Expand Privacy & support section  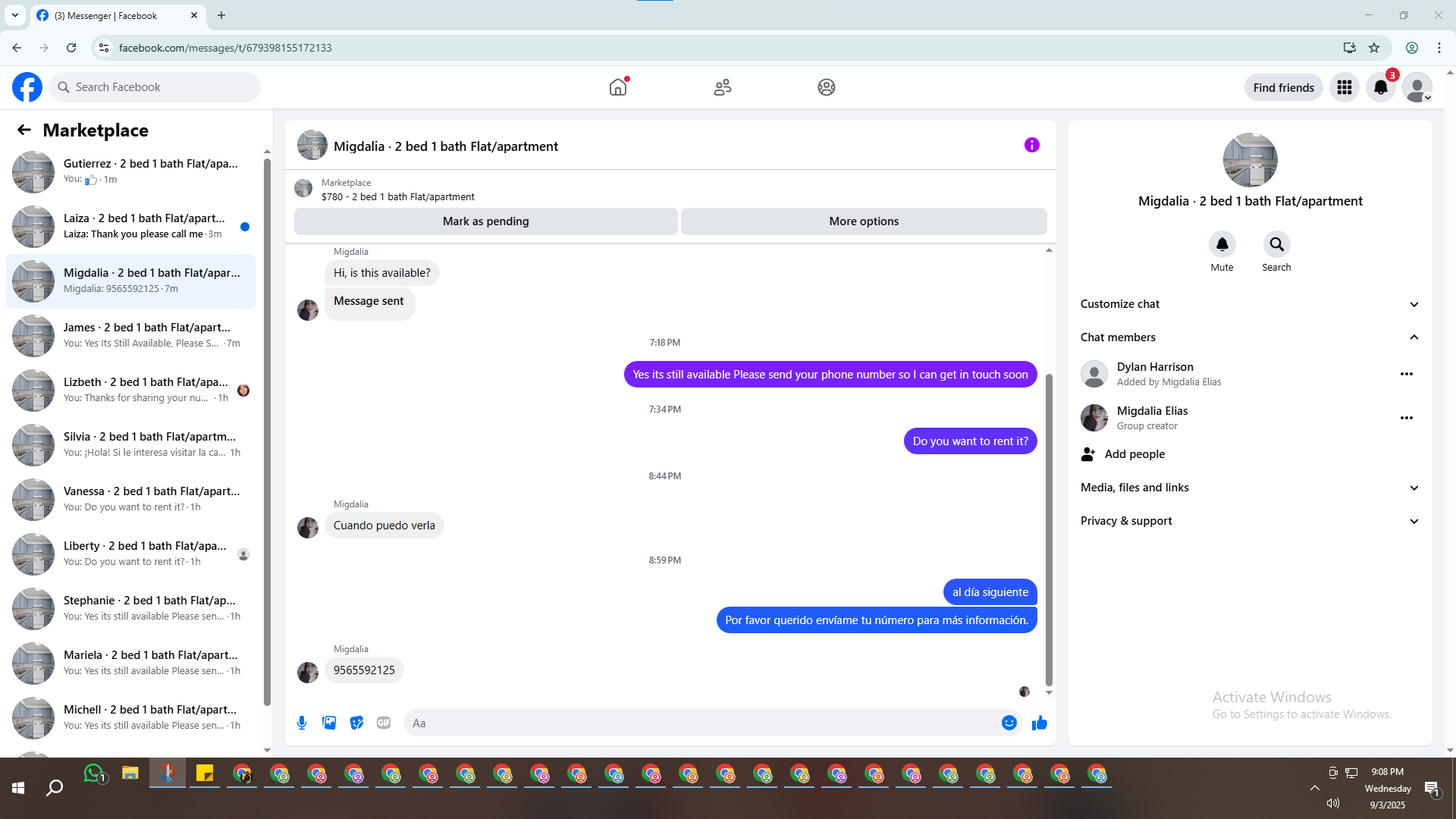(x=1250, y=521)
